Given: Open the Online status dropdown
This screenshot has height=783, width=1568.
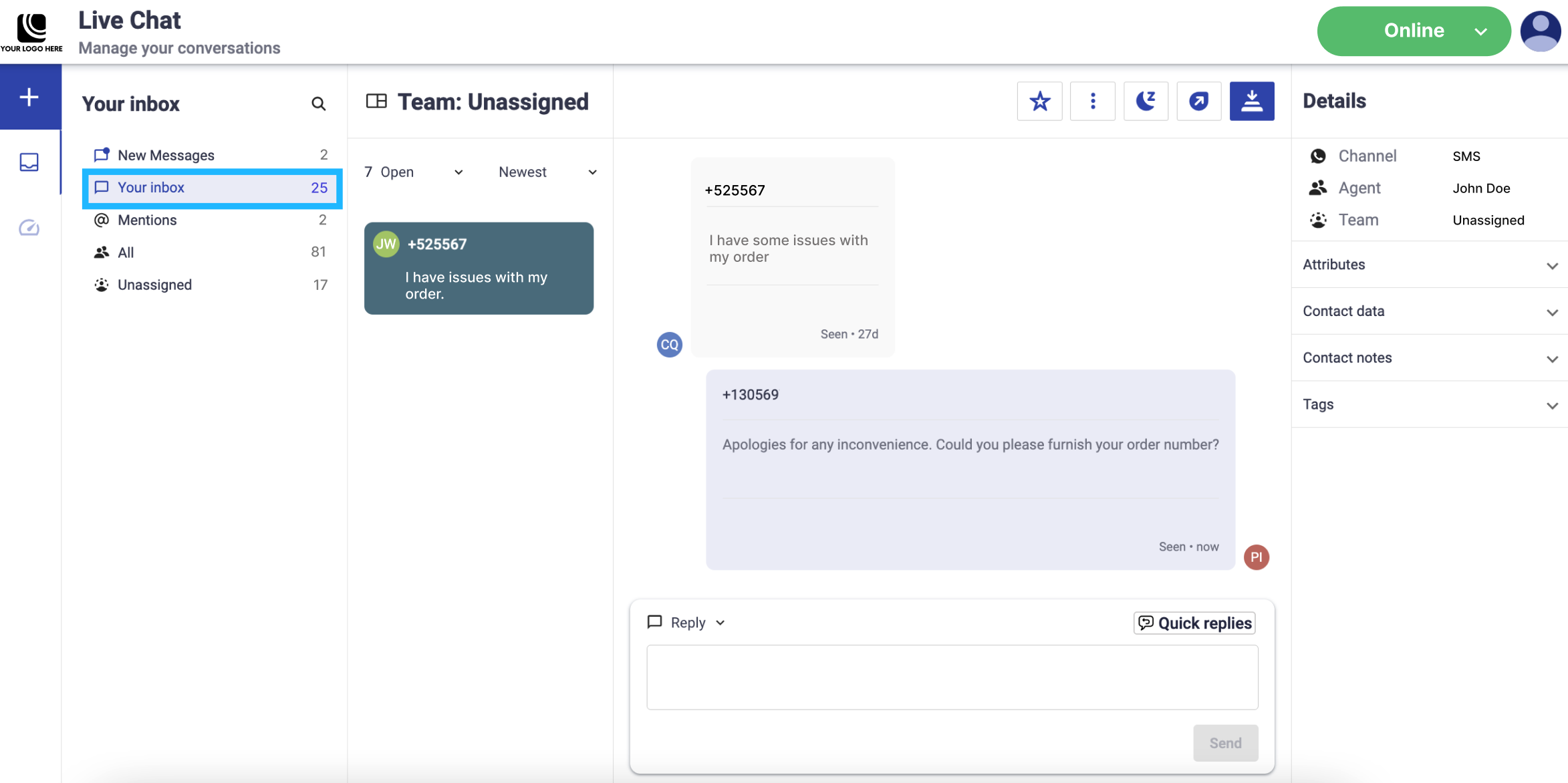Looking at the screenshot, I should [1413, 31].
